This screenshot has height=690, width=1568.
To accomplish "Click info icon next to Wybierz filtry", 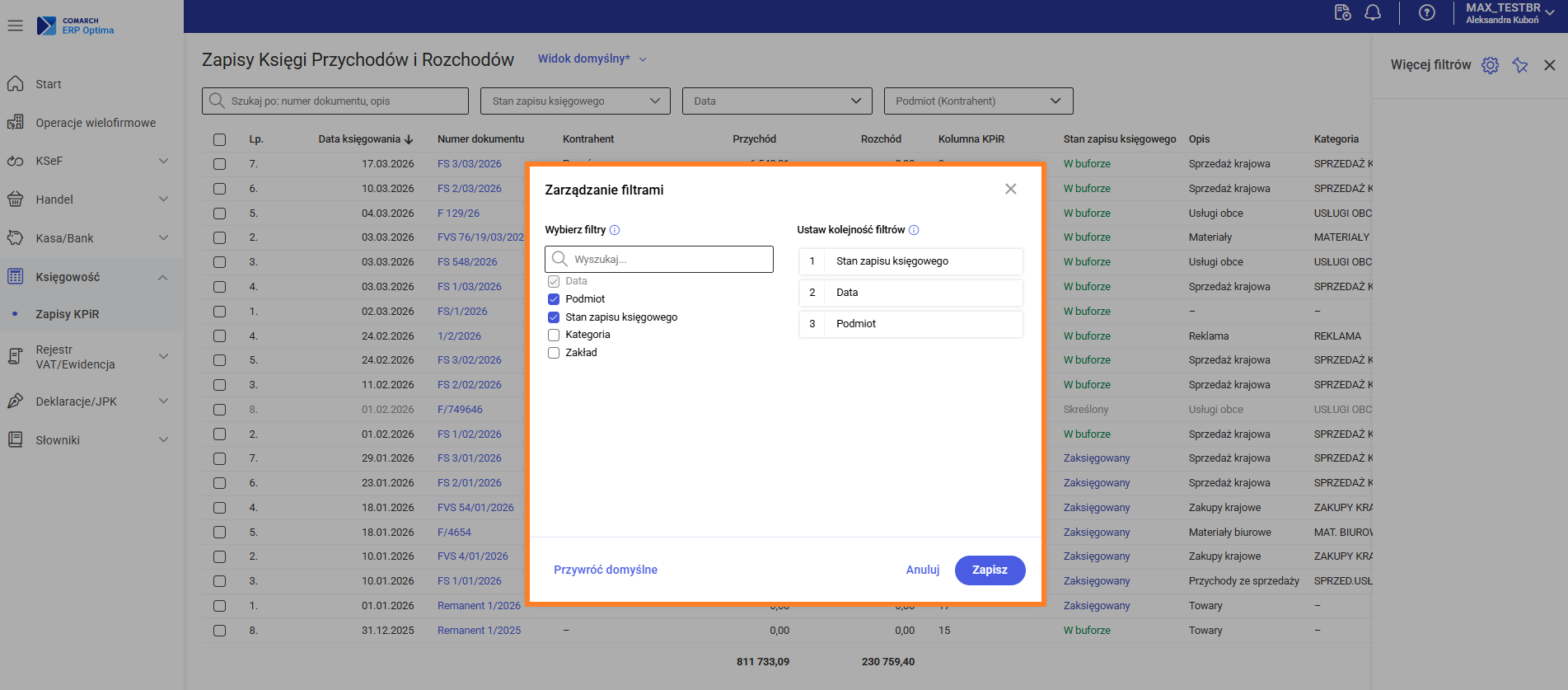I will coord(615,230).
